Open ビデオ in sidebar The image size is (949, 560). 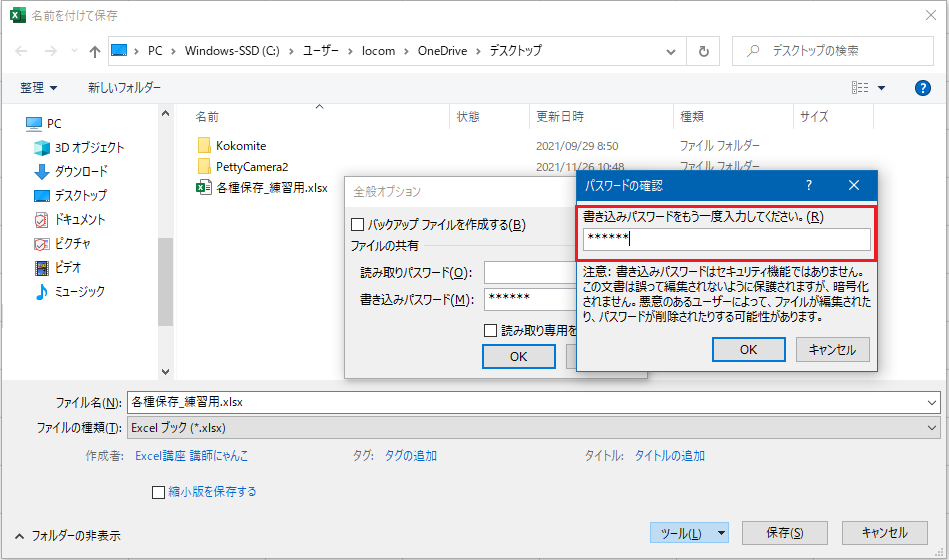[x=58, y=268]
